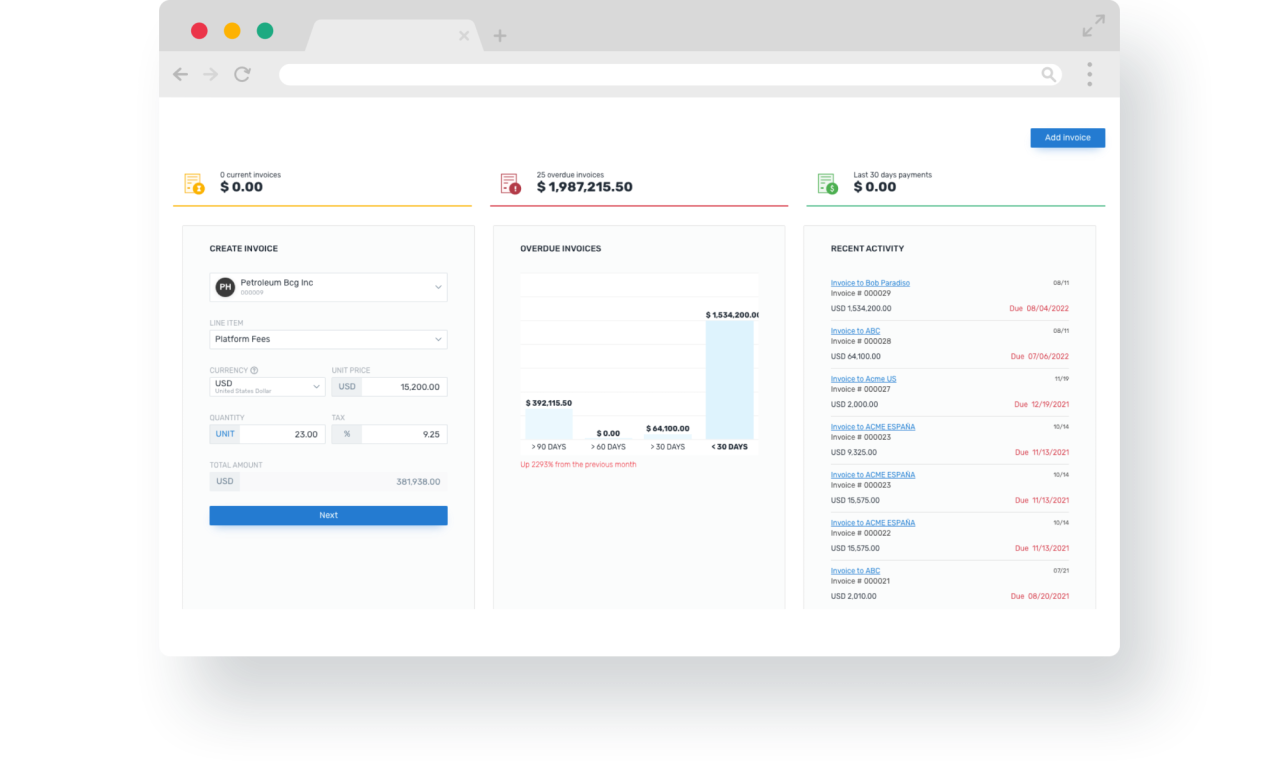Click the search magnifier in the address bar

coord(1048,74)
